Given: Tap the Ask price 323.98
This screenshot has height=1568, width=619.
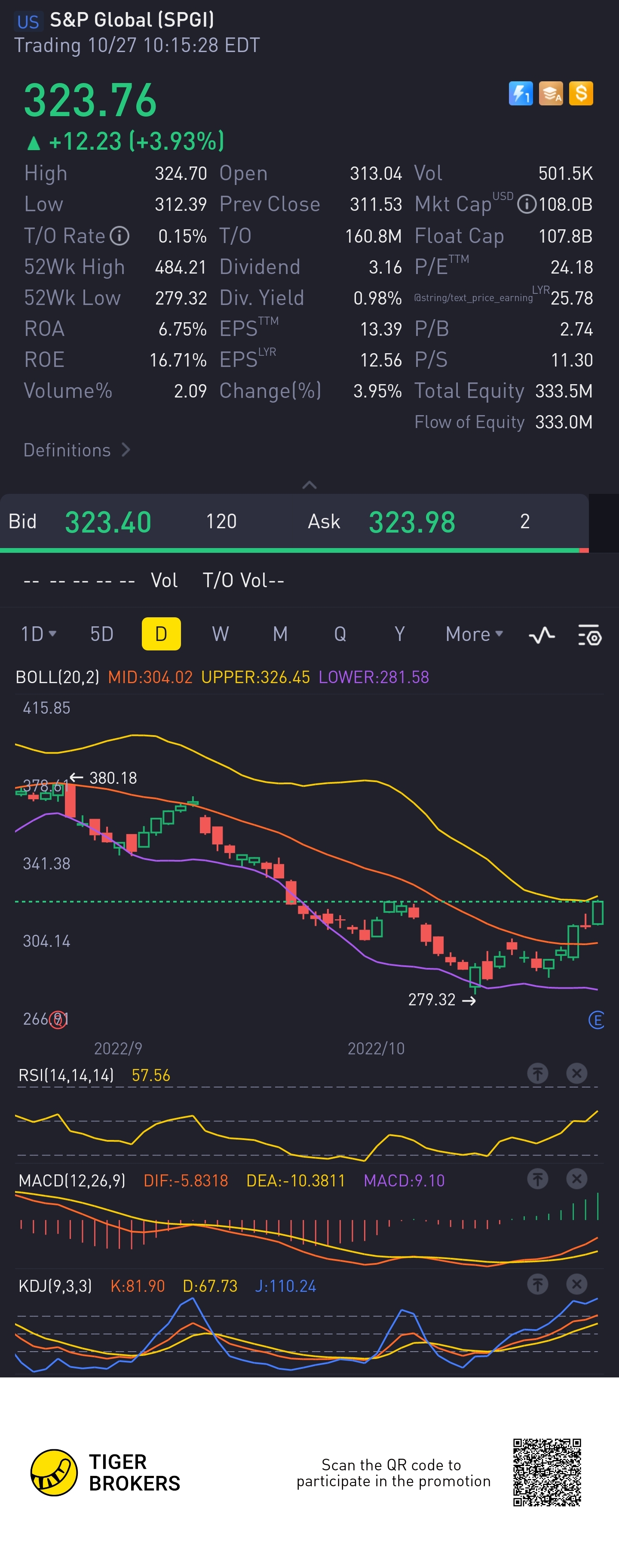Looking at the screenshot, I should click(x=412, y=522).
